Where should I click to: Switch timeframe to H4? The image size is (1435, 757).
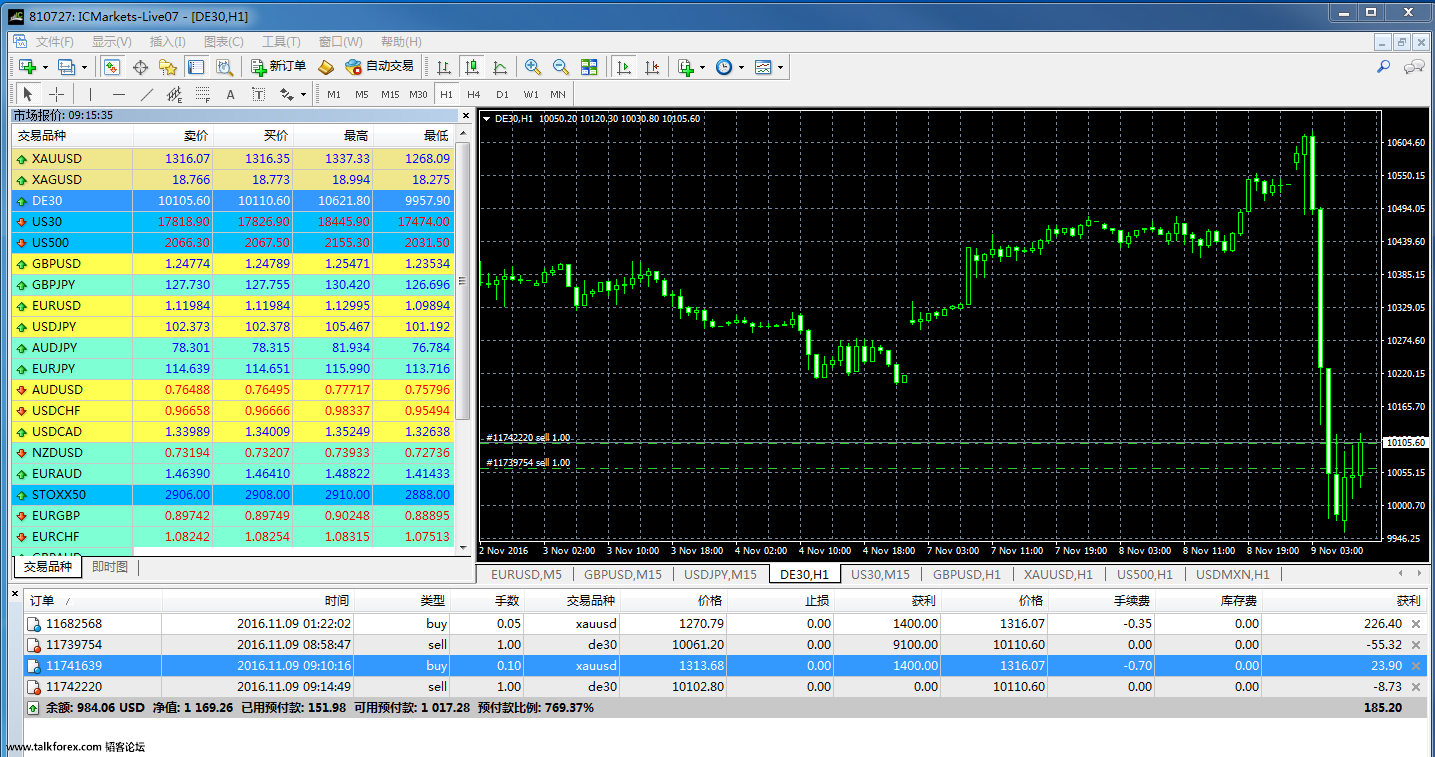pos(474,94)
